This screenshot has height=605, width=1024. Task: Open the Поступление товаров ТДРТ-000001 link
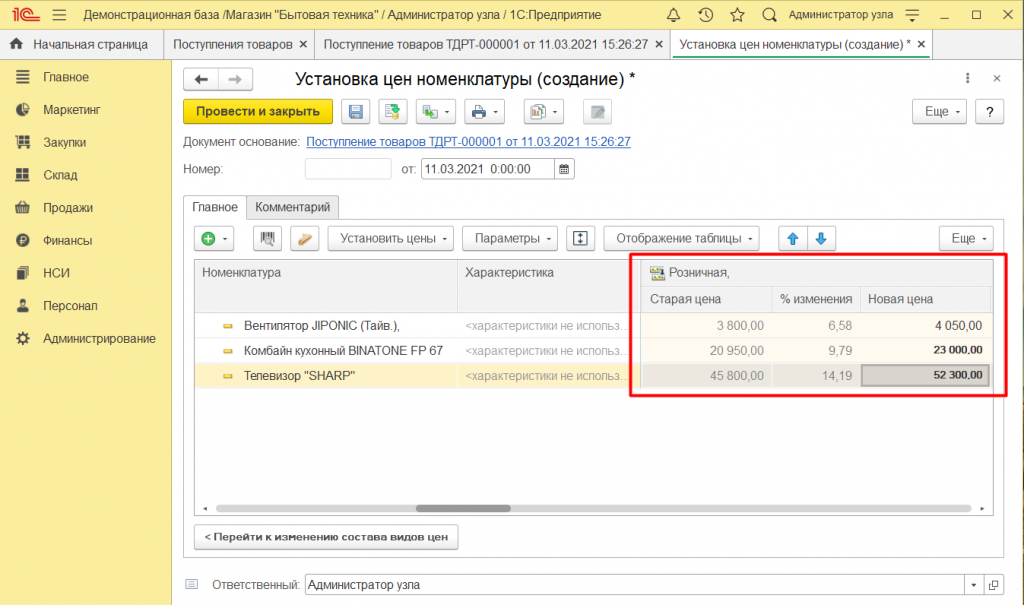(468, 142)
